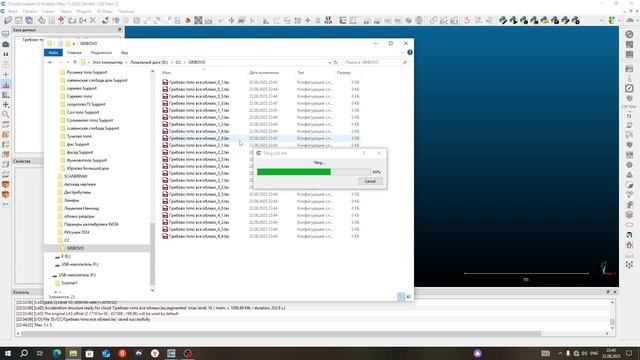640x360 pixels.
Task: Refresh the GRIBOVO folder view
Action: (x=336, y=62)
